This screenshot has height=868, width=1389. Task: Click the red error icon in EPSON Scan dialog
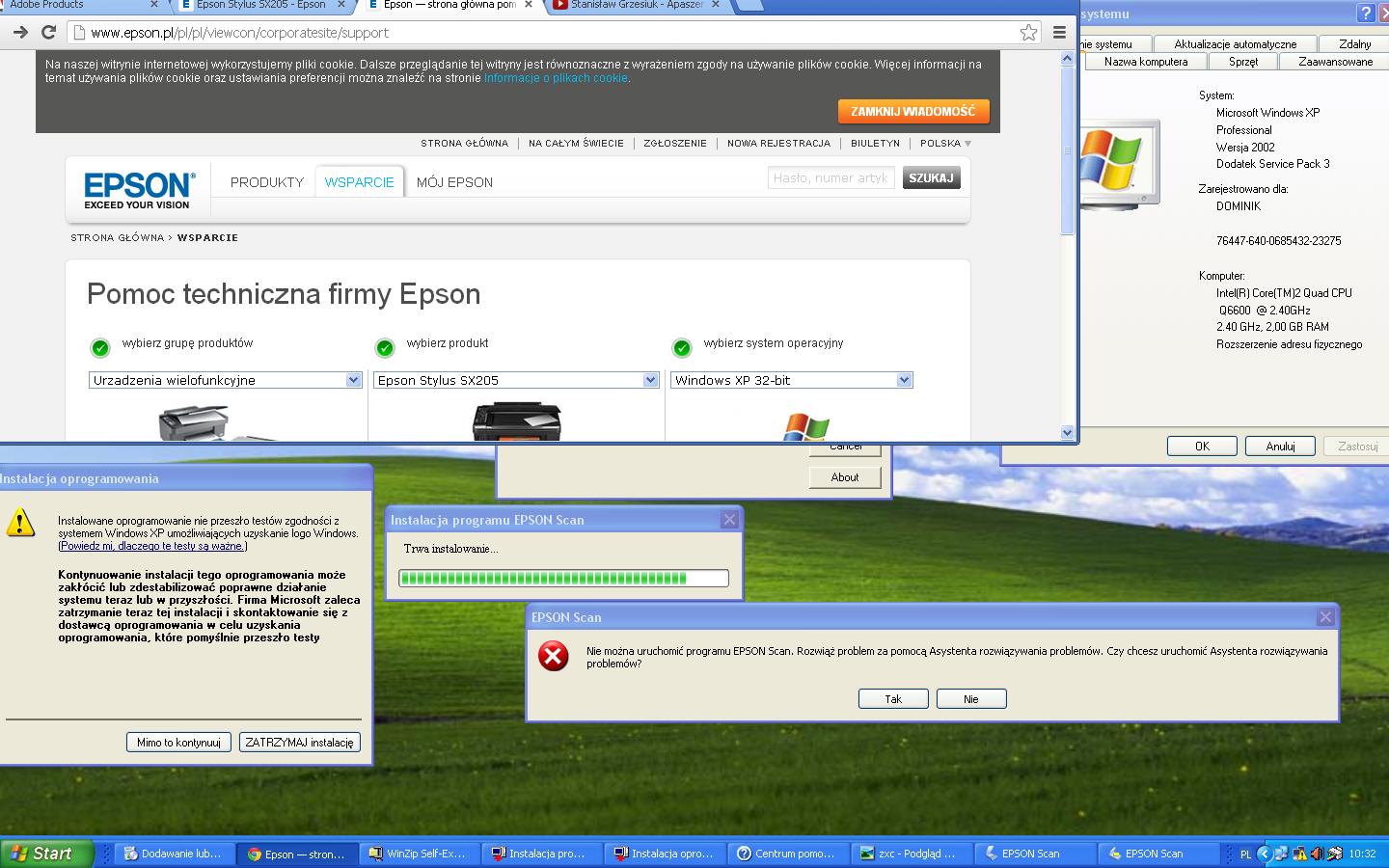pyautogui.click(x=554, y=657)
